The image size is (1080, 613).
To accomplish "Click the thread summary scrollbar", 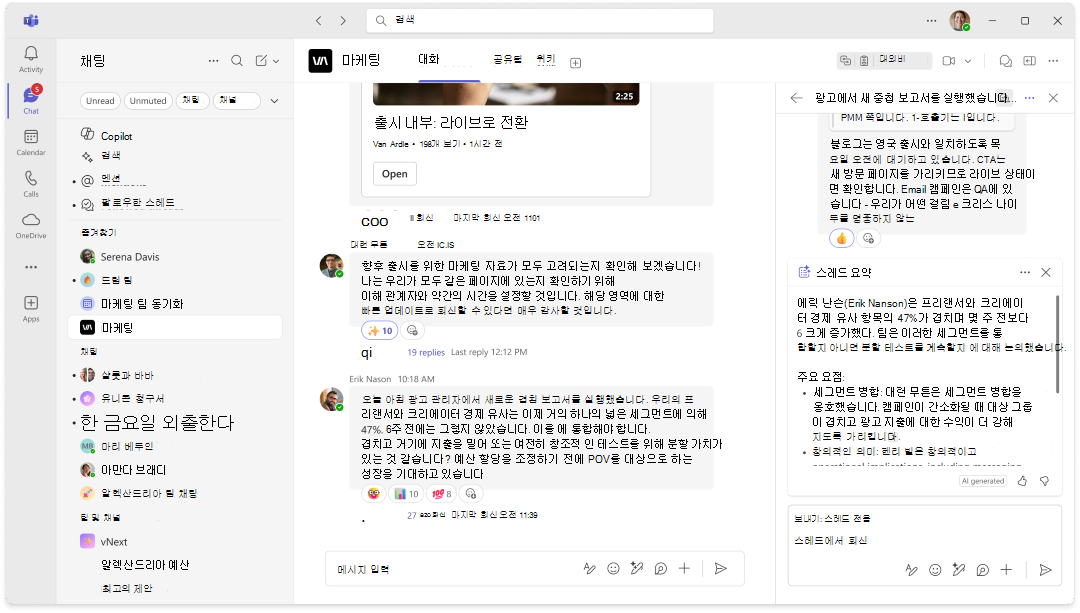I will tap(1057, 344).
